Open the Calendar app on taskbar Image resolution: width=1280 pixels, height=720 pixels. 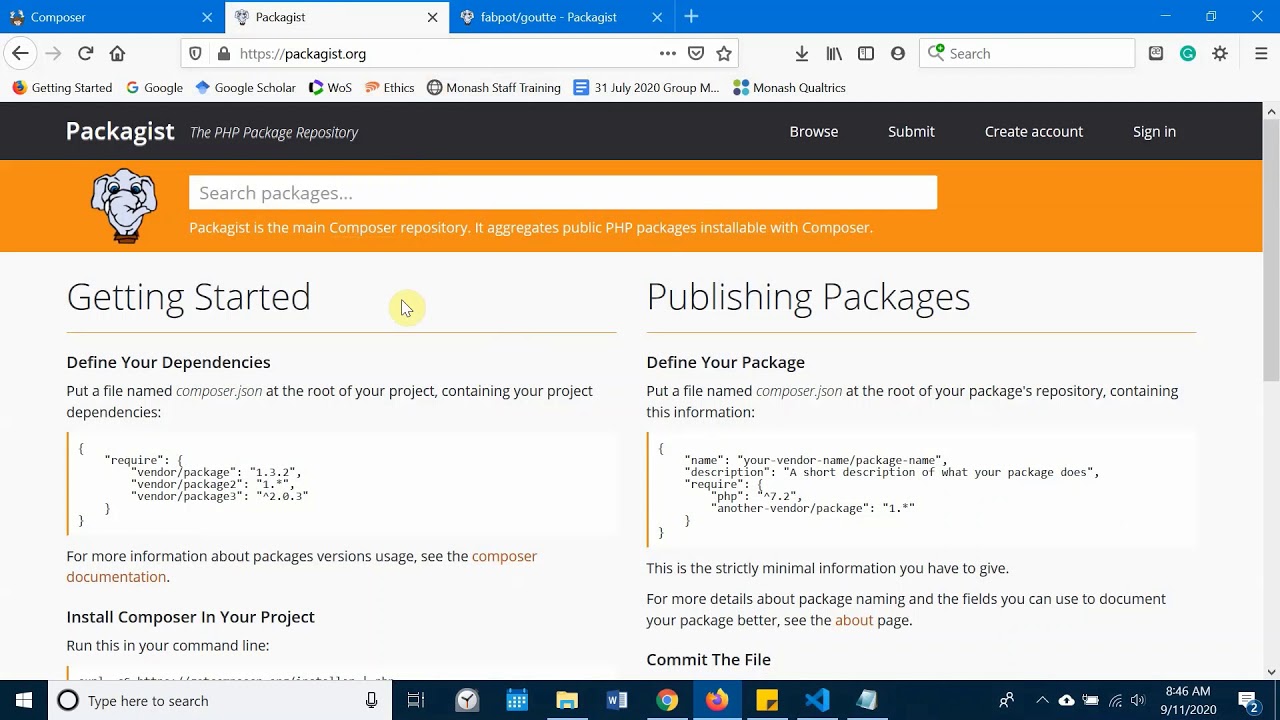click(x=517, y=700)
